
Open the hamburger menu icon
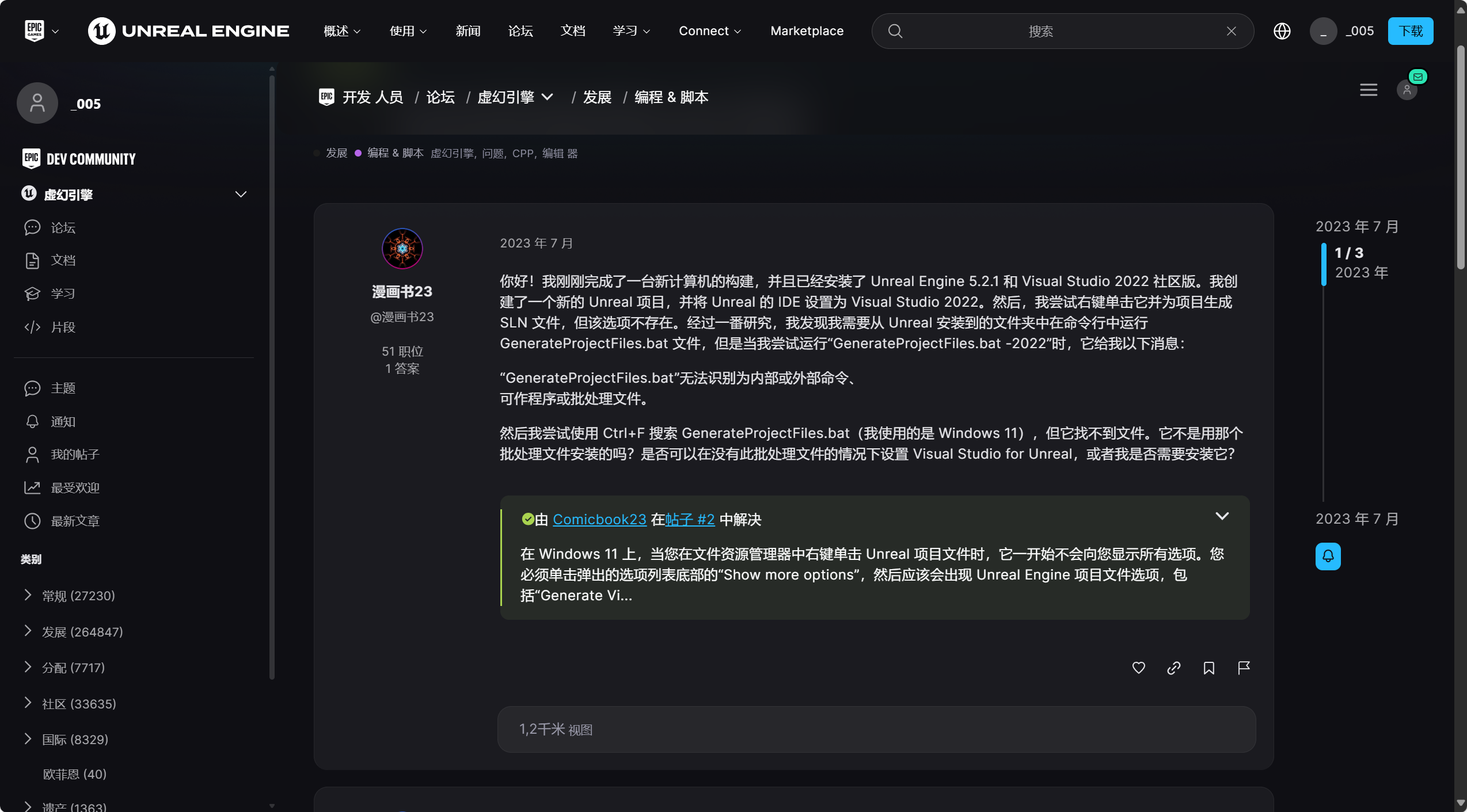(1368, 90)
